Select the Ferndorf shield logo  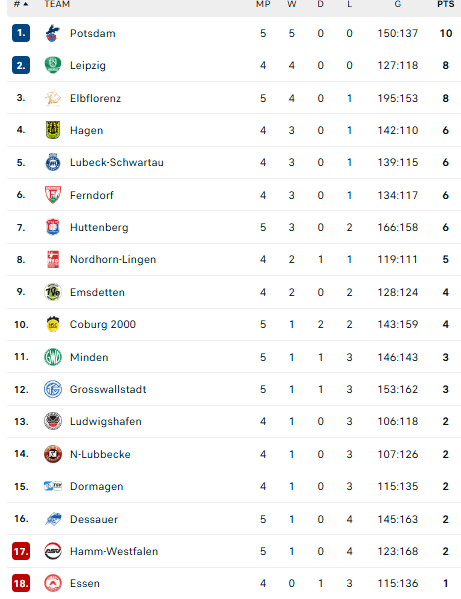(53, 195)
